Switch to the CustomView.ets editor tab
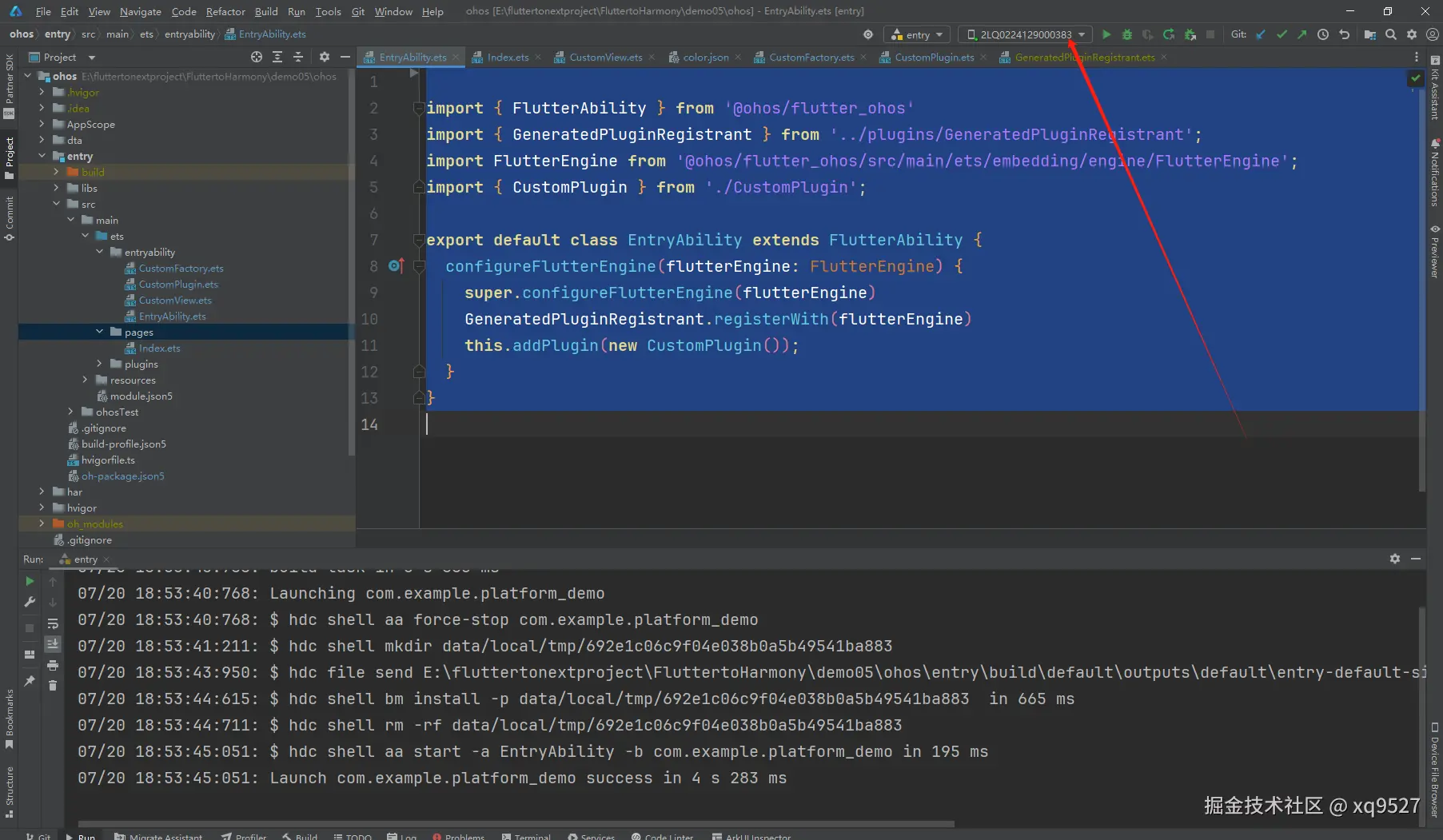This screenshot has height=840, width=1443. pyautogui.click(x=605, y=57)
